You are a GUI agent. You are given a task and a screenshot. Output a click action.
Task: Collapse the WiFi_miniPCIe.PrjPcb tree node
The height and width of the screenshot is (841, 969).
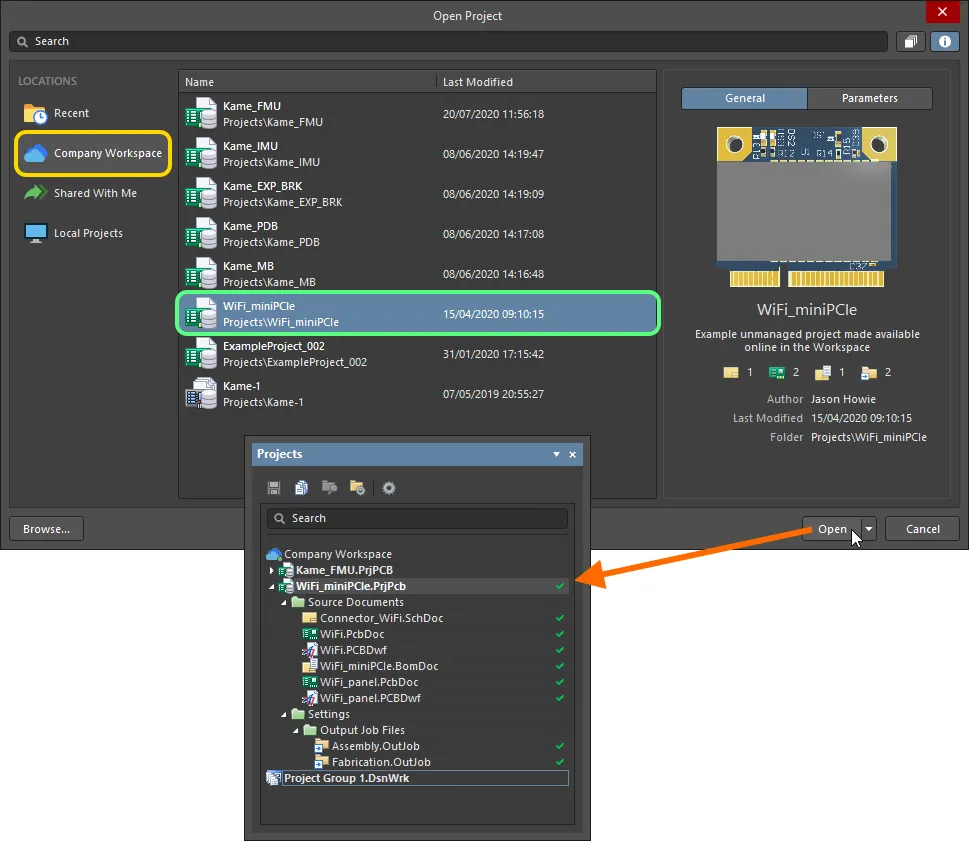[x=271, y=586]
